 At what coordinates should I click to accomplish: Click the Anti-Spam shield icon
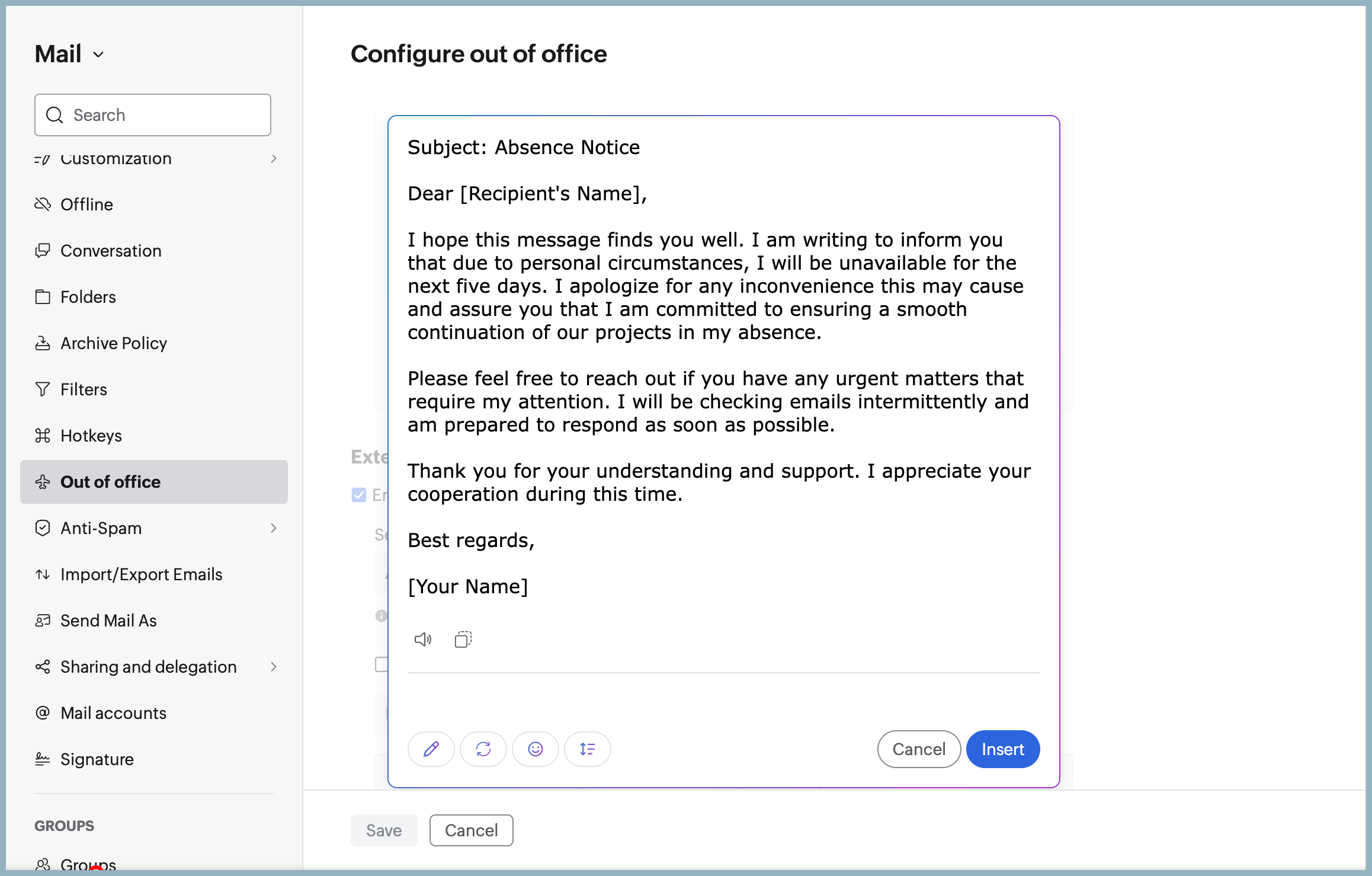click(x=43, y=528)
